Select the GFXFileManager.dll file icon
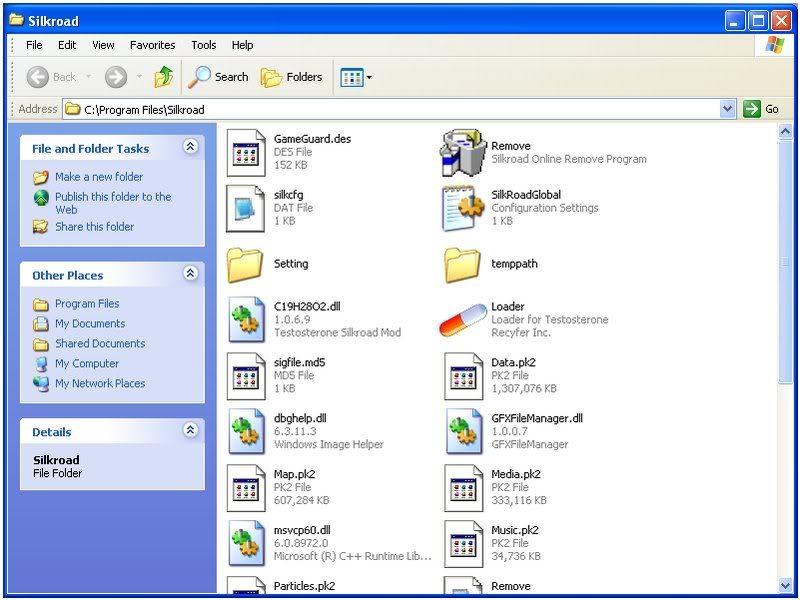 click(x=464, y=432)
